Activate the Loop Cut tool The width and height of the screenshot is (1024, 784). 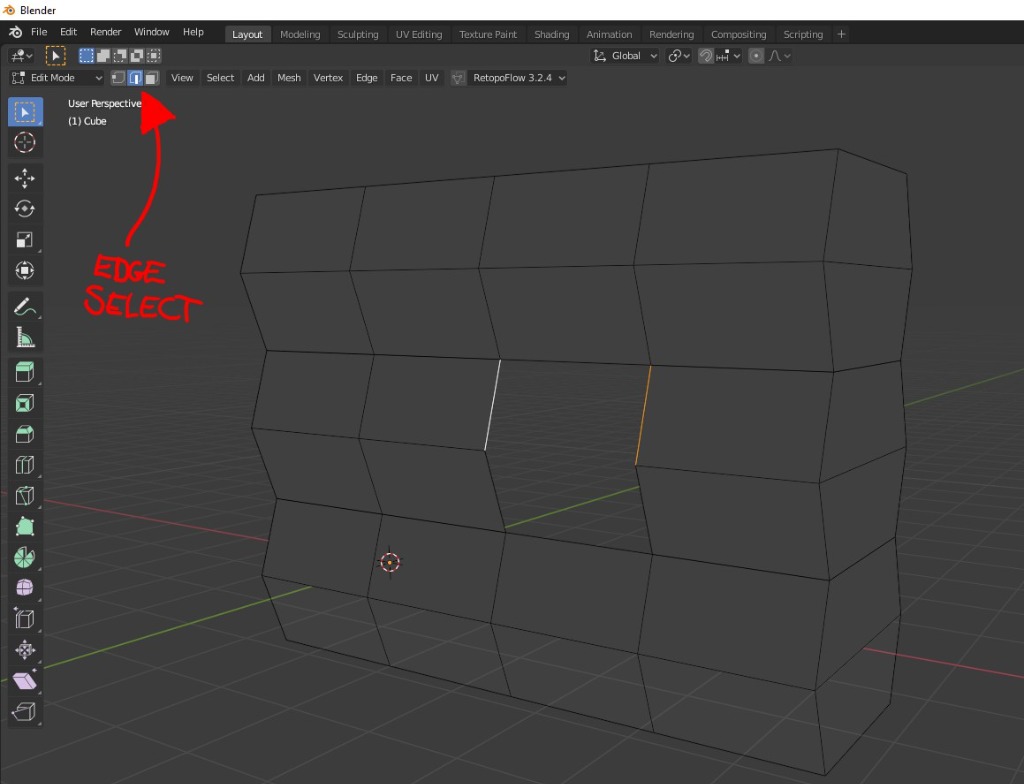[x=25, y=465]
